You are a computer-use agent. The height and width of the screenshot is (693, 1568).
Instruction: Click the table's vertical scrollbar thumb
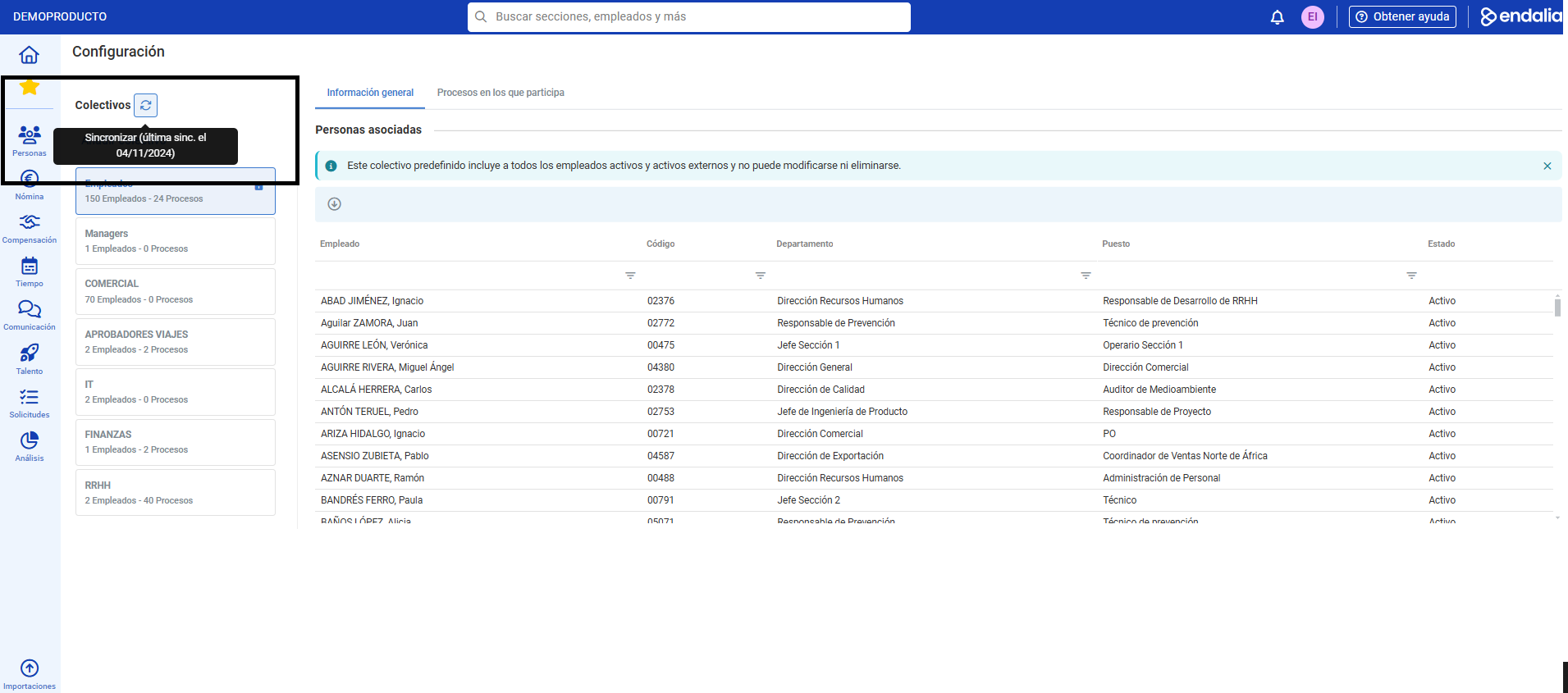(1557, 307)
